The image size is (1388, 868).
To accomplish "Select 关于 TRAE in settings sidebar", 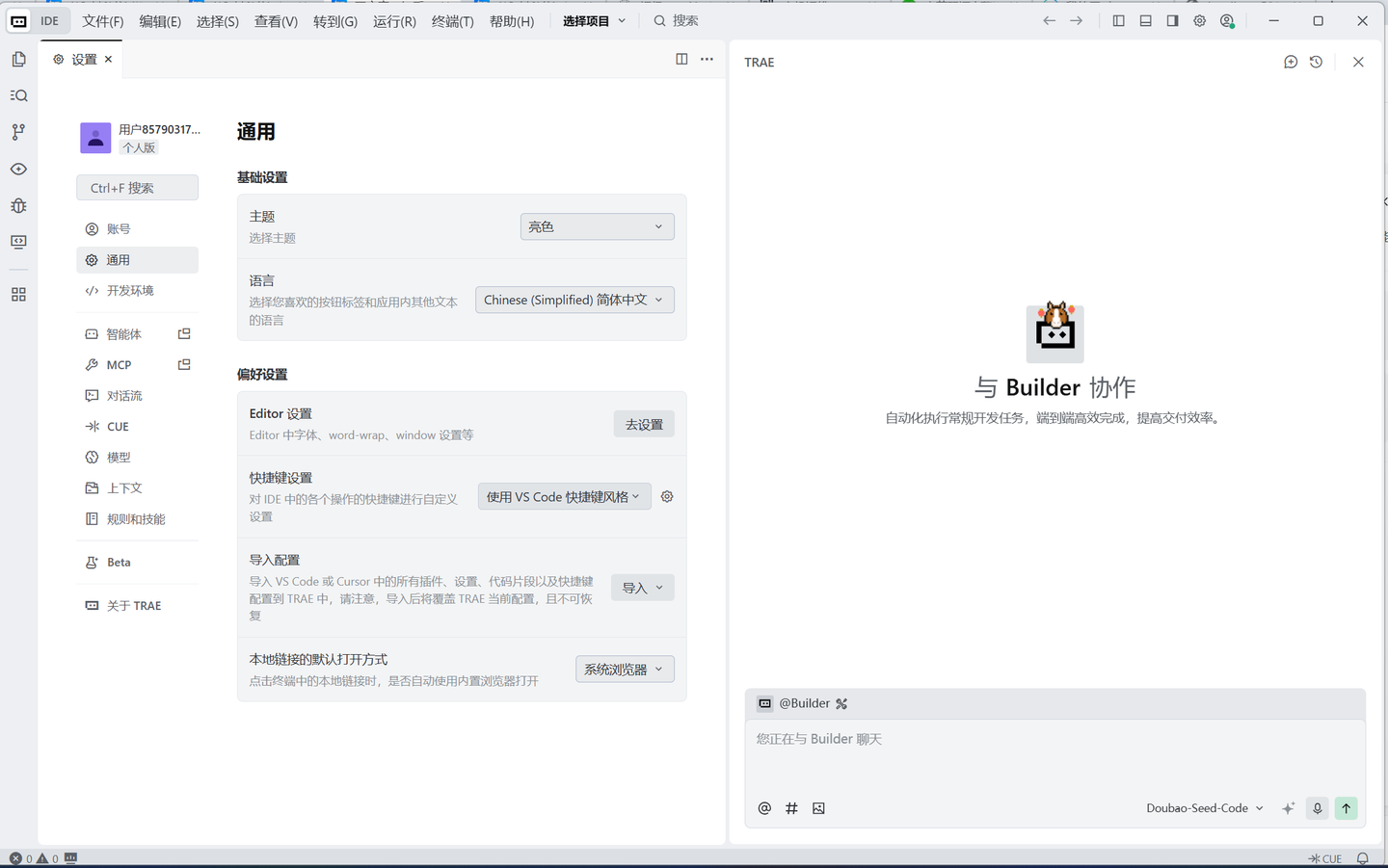I will click(137, 605).
